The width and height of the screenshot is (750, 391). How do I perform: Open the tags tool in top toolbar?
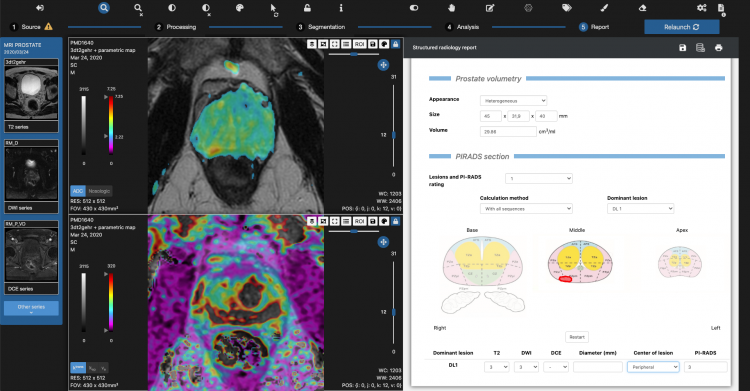567,8
